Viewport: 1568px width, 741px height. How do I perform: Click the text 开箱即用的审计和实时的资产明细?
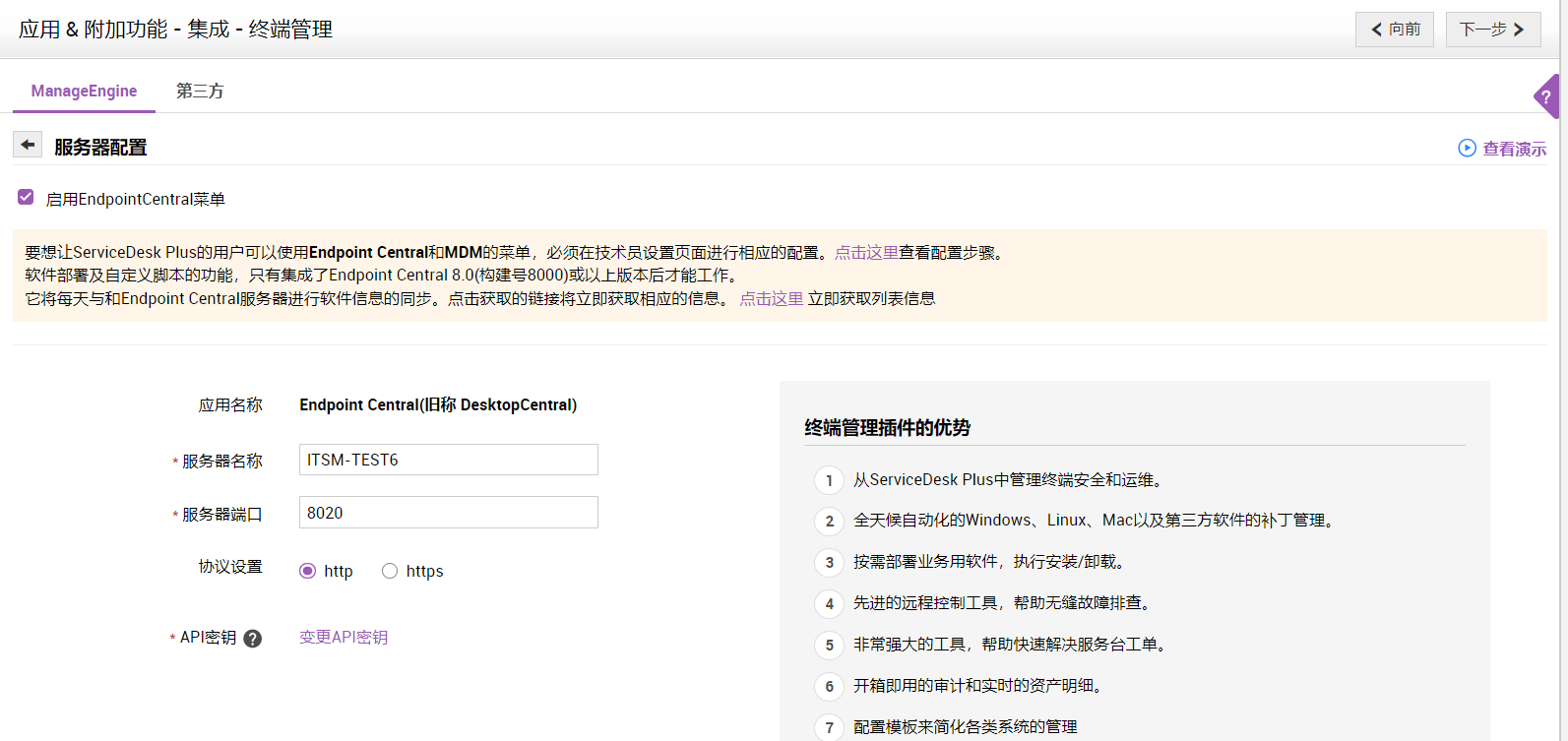point(977,686)
